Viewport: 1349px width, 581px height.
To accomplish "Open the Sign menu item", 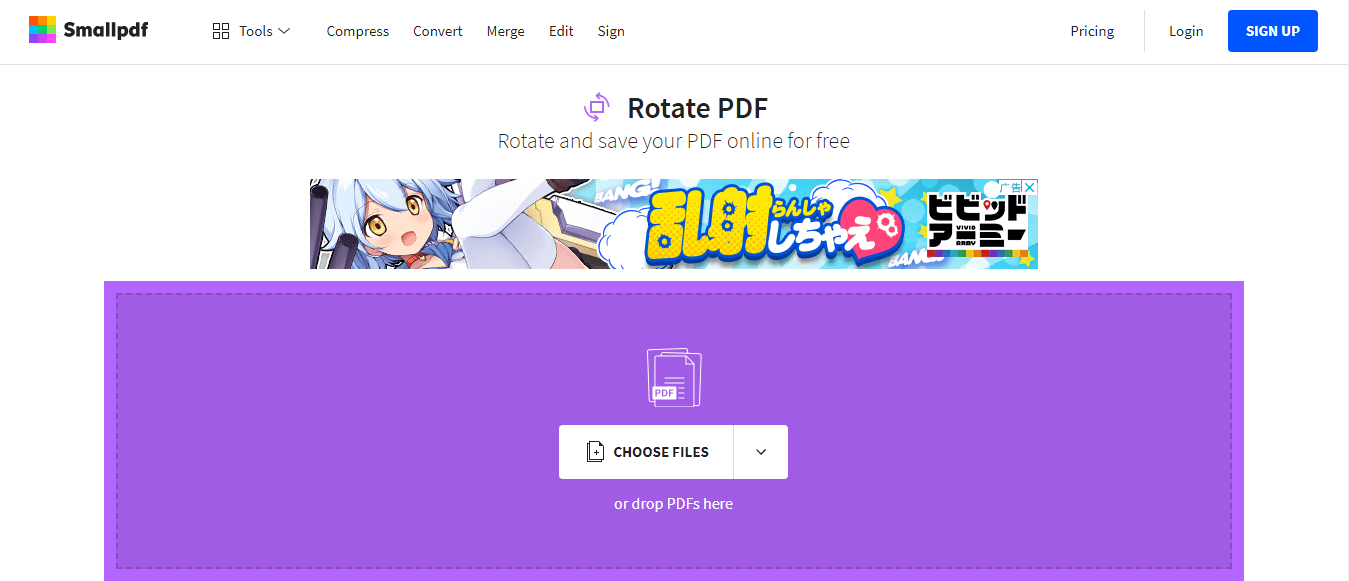I will [x=611, y=31].
